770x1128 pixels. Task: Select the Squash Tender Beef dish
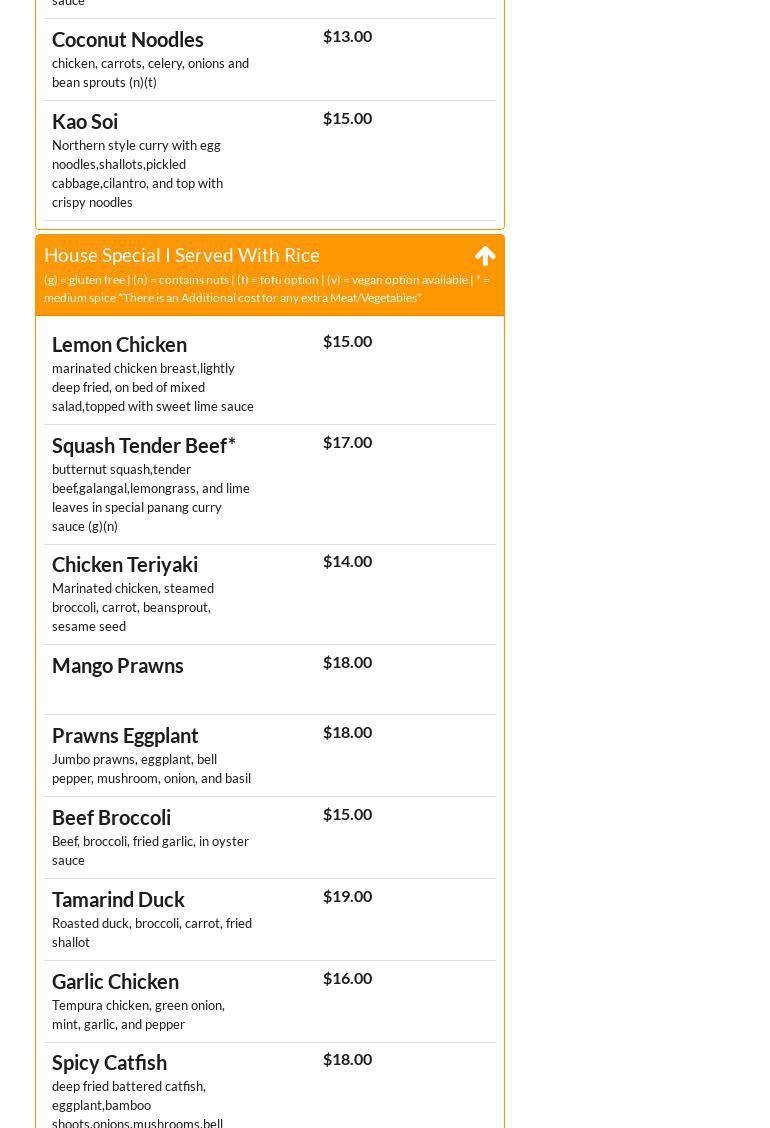pyautogui.click(x=143, y=445)
